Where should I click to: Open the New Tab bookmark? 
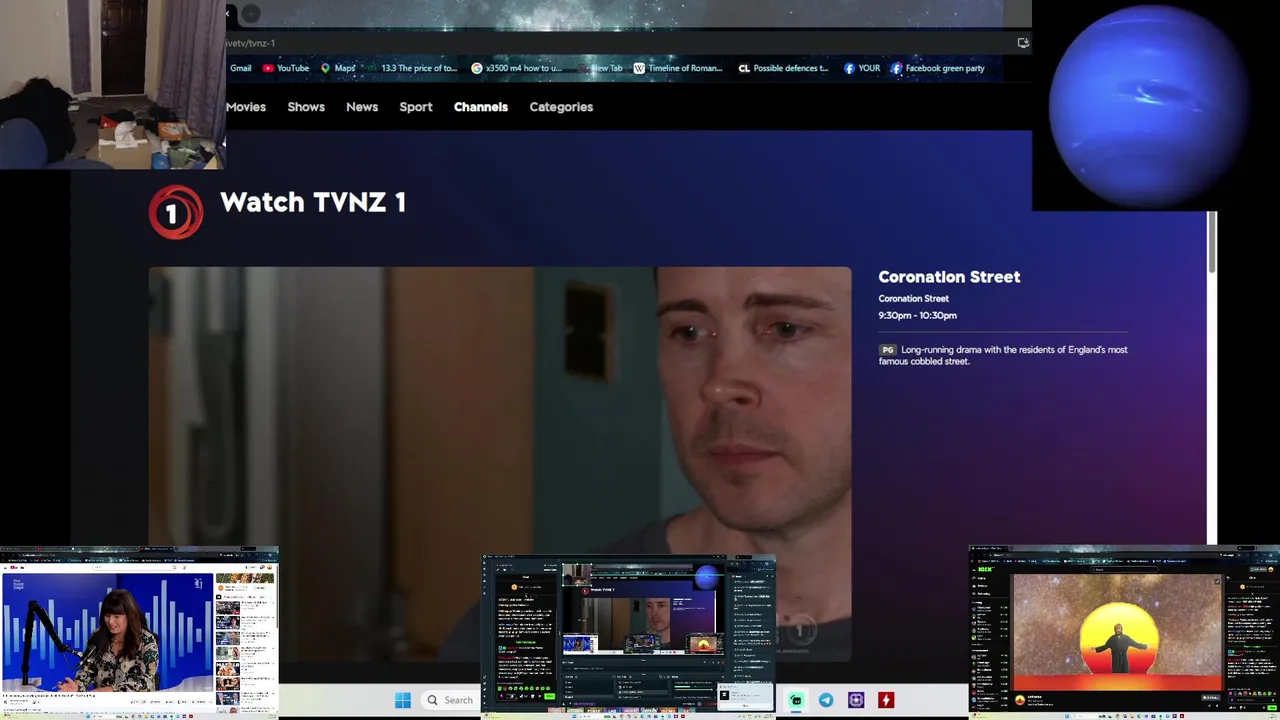[602, 68]
